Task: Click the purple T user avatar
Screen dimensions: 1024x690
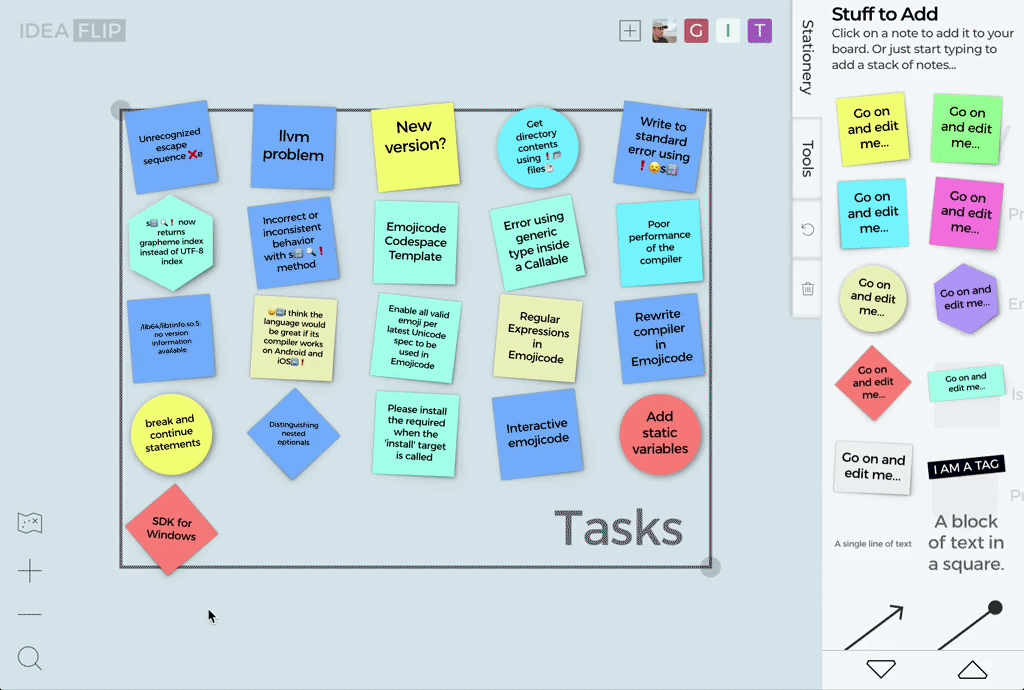Action: click(760, 31)
